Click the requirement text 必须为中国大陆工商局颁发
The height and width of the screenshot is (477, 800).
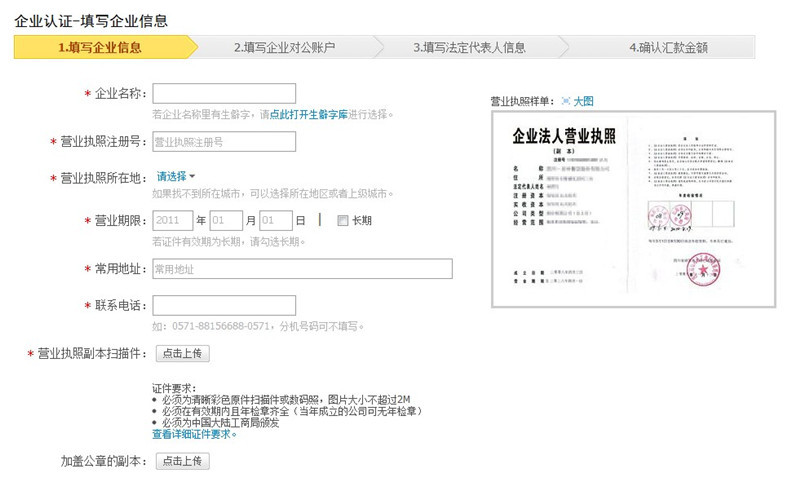(220, 422)
